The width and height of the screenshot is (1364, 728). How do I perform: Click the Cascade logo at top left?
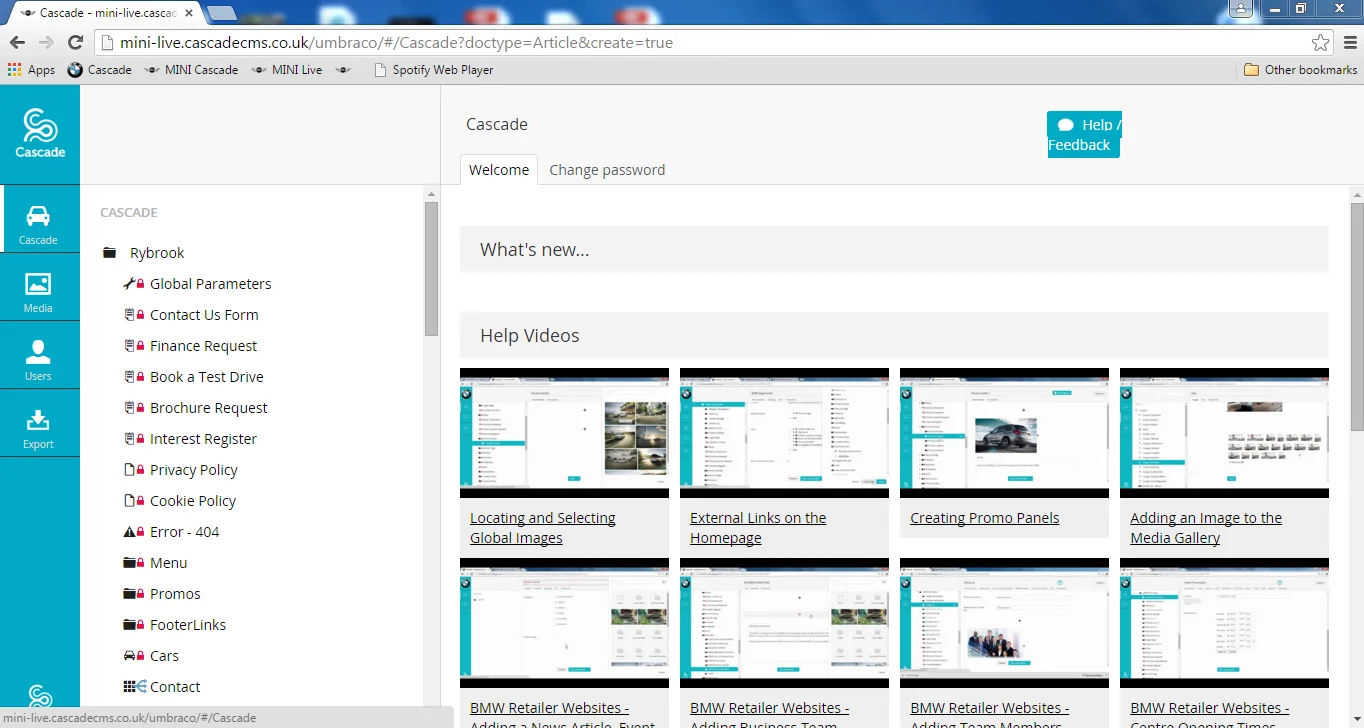point(40,134)
